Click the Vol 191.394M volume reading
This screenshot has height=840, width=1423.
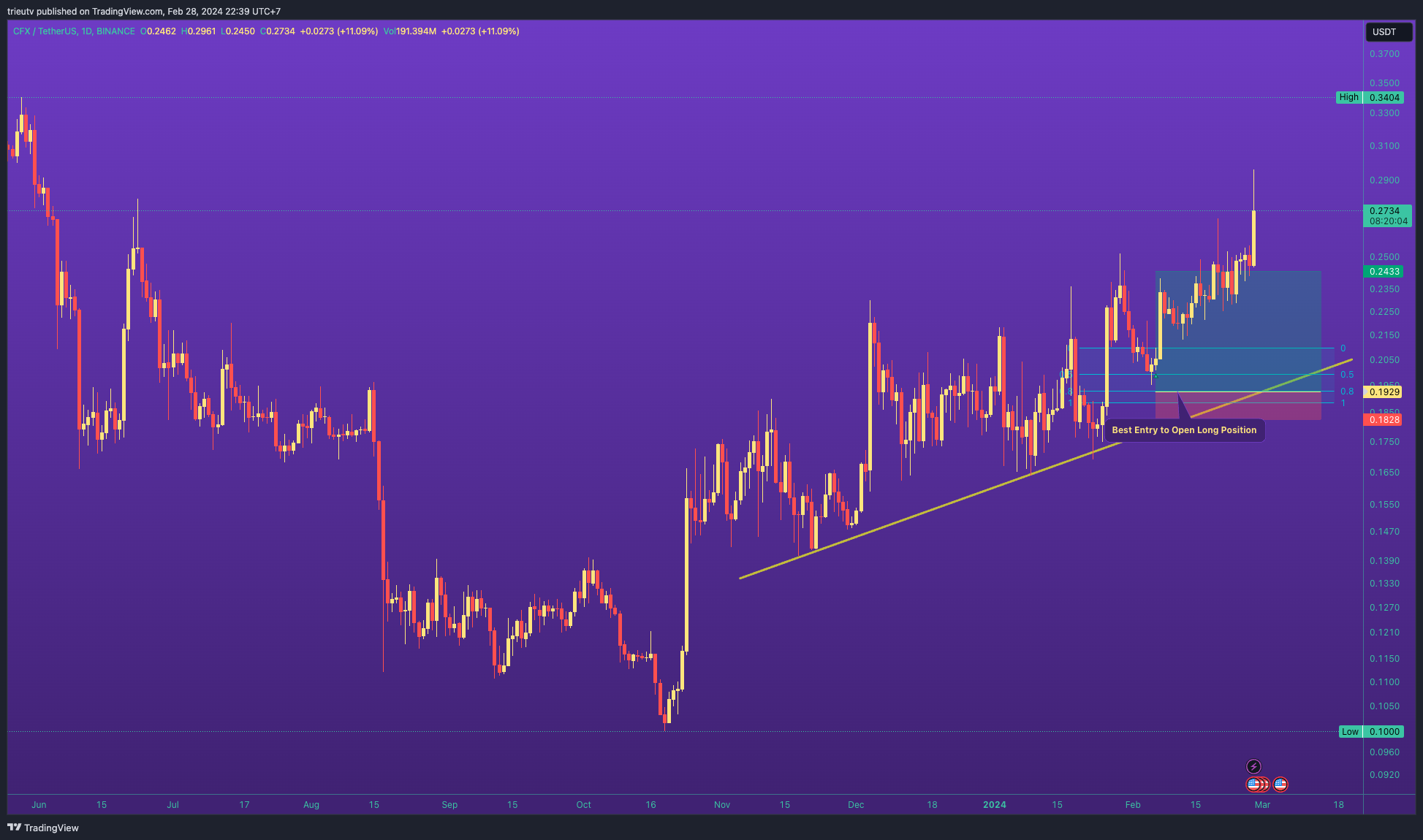click(x=409, y=31)
